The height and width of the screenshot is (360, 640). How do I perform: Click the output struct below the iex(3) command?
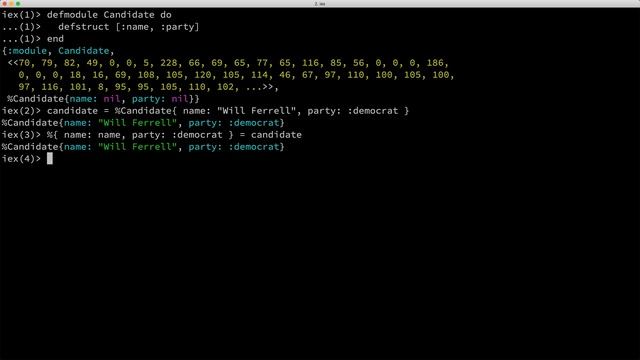coord(143,147)
